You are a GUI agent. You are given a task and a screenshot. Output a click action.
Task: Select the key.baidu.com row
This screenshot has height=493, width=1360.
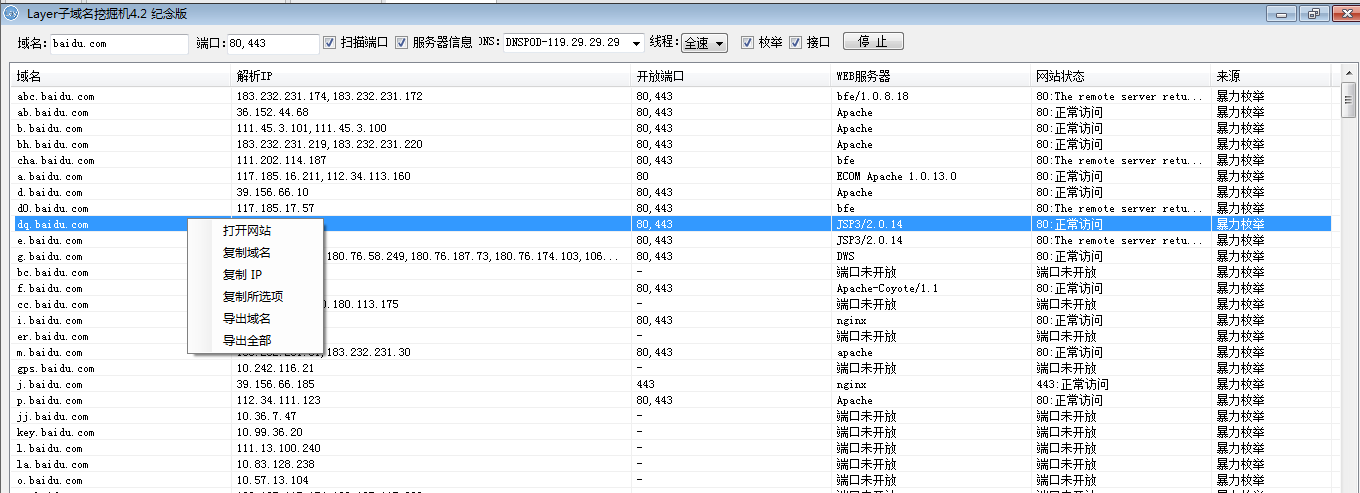point(671,432)
